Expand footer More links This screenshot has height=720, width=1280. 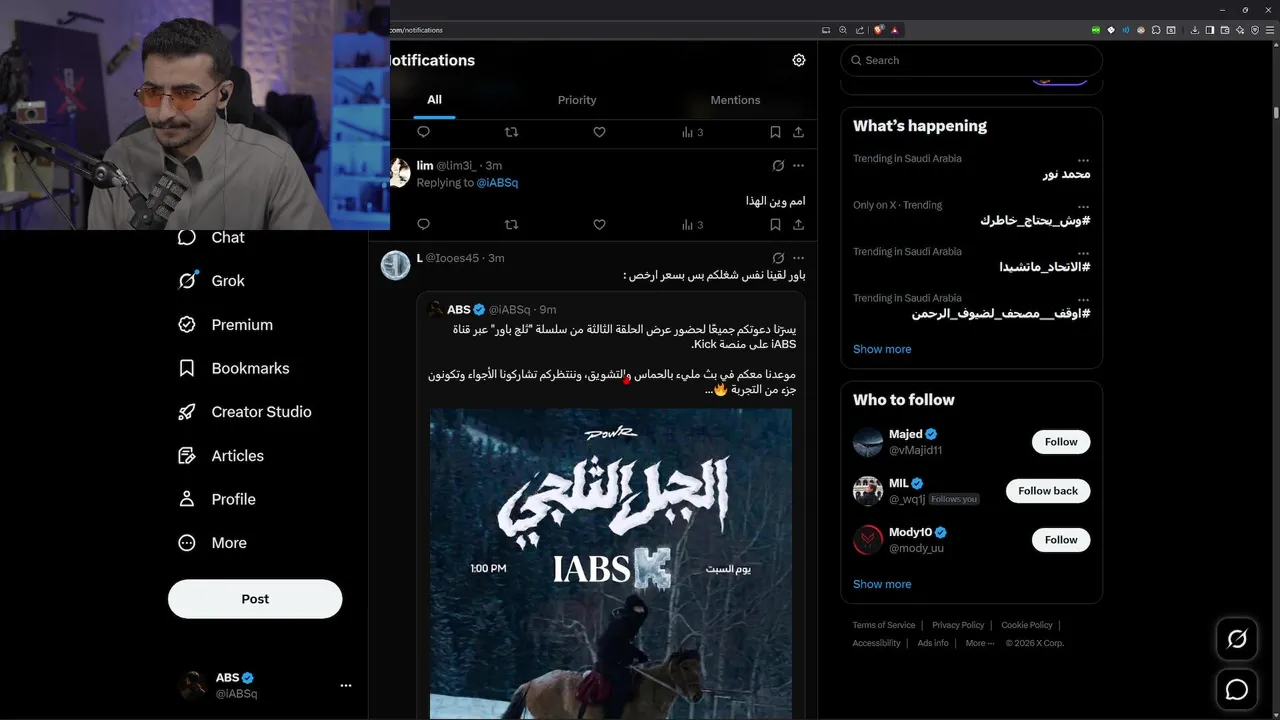pos(980,643)
